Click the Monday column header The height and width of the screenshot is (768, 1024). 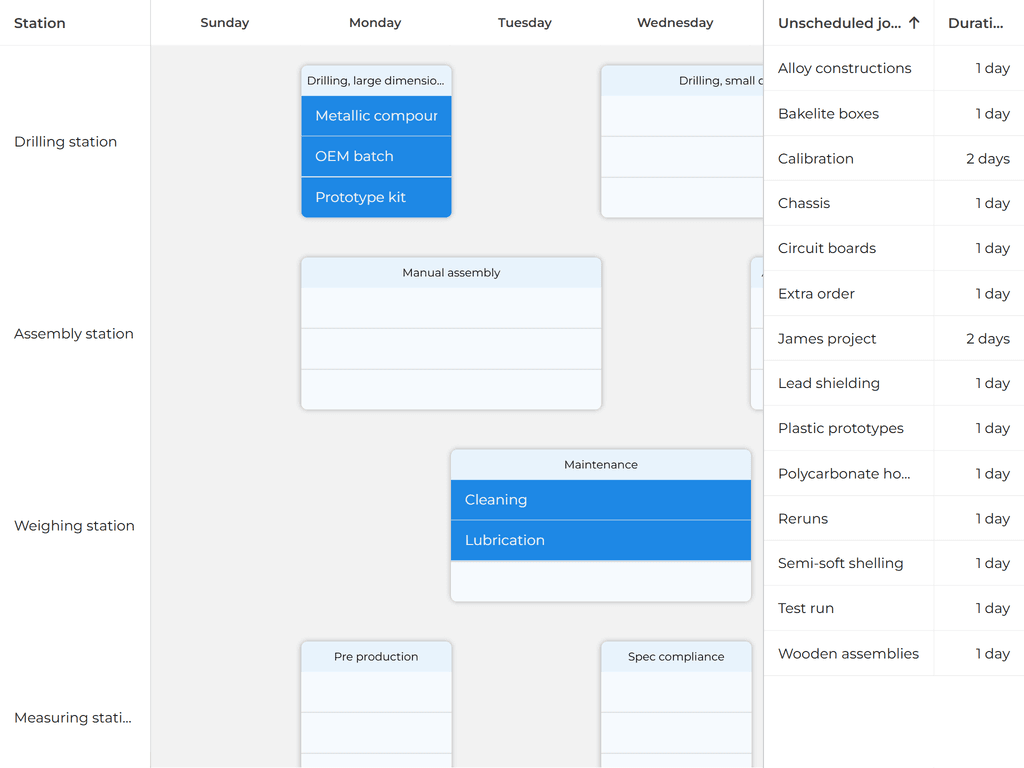tap(375, 22)
